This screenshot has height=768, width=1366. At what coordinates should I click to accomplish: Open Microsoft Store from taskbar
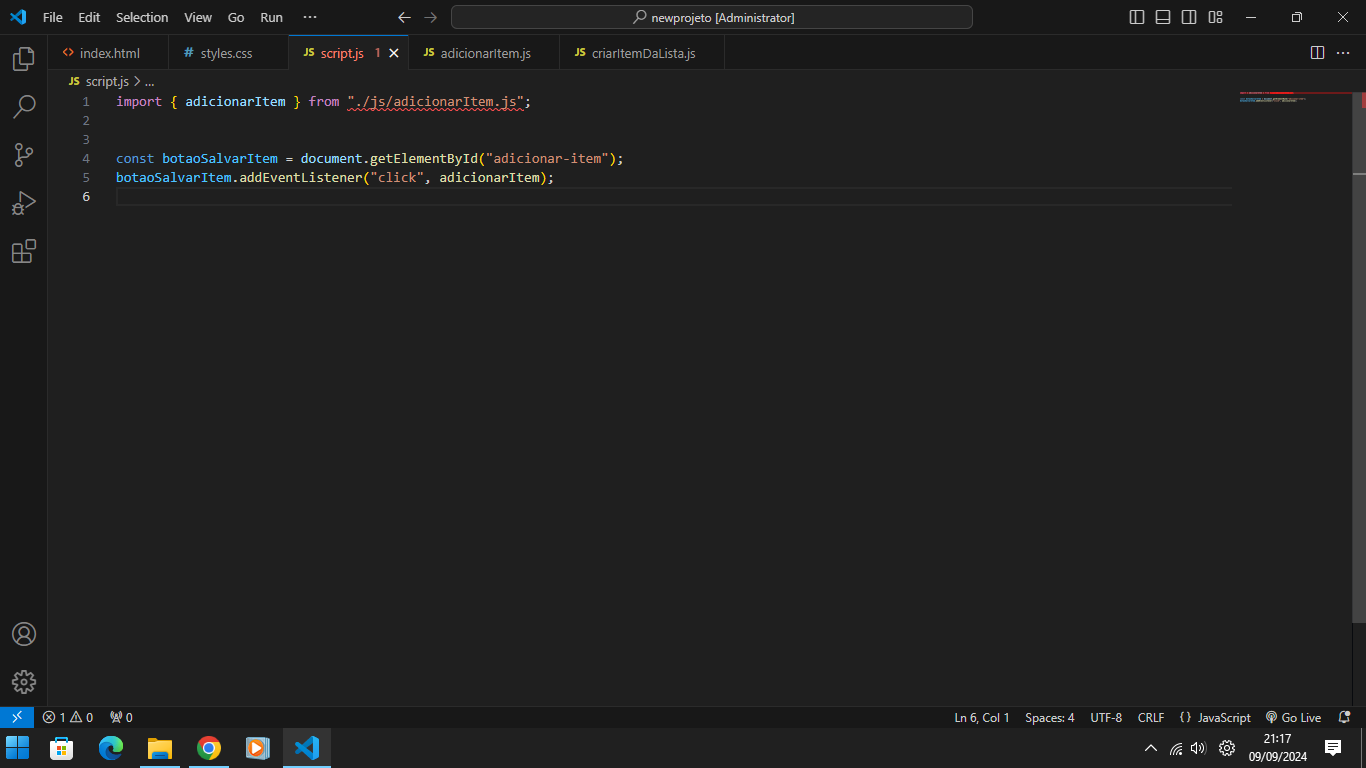62,748
